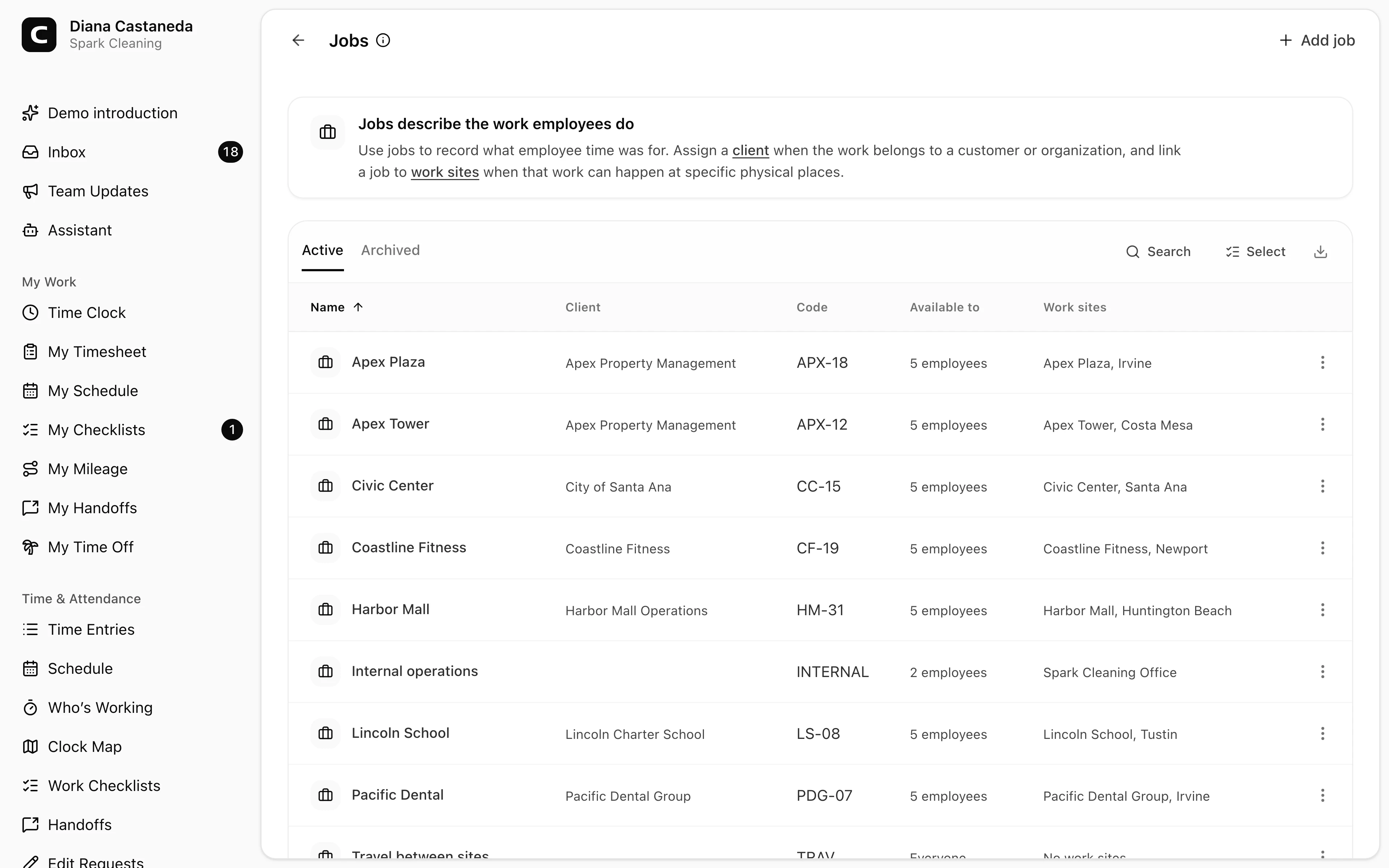This screenshot has width=1389, height=868.
Task: Sort by Name column header
Action: [336, 307]
